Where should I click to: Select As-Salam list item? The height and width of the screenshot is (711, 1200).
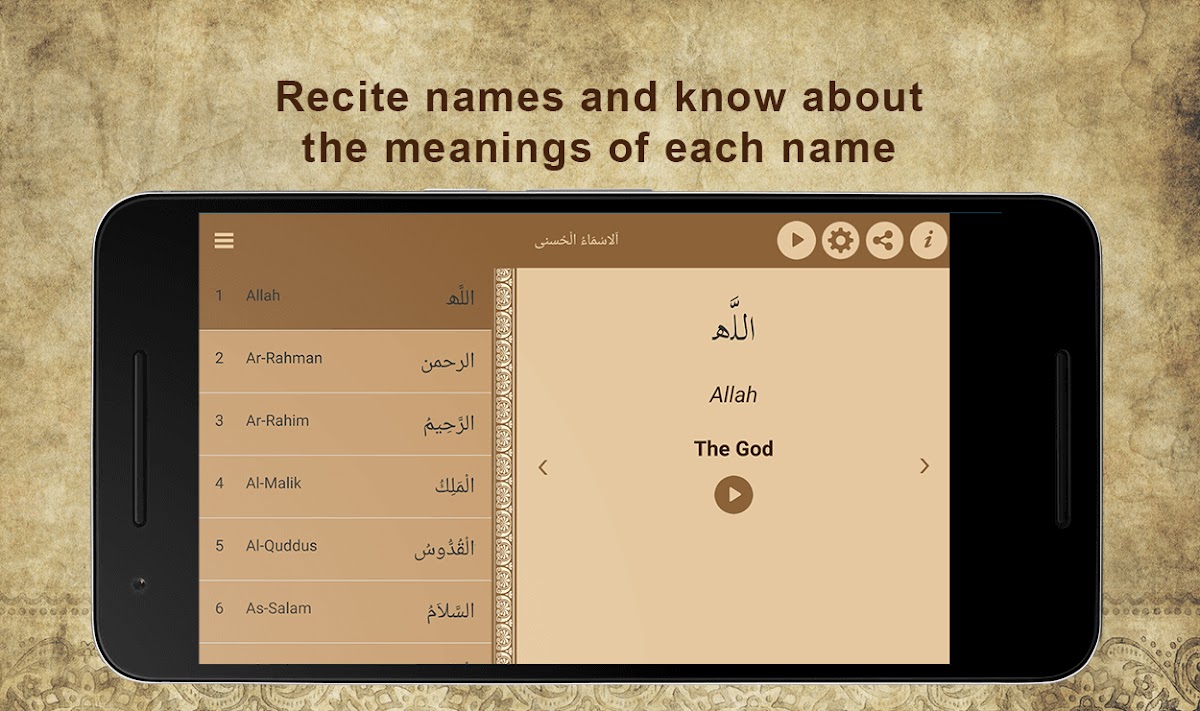(345, 610)
